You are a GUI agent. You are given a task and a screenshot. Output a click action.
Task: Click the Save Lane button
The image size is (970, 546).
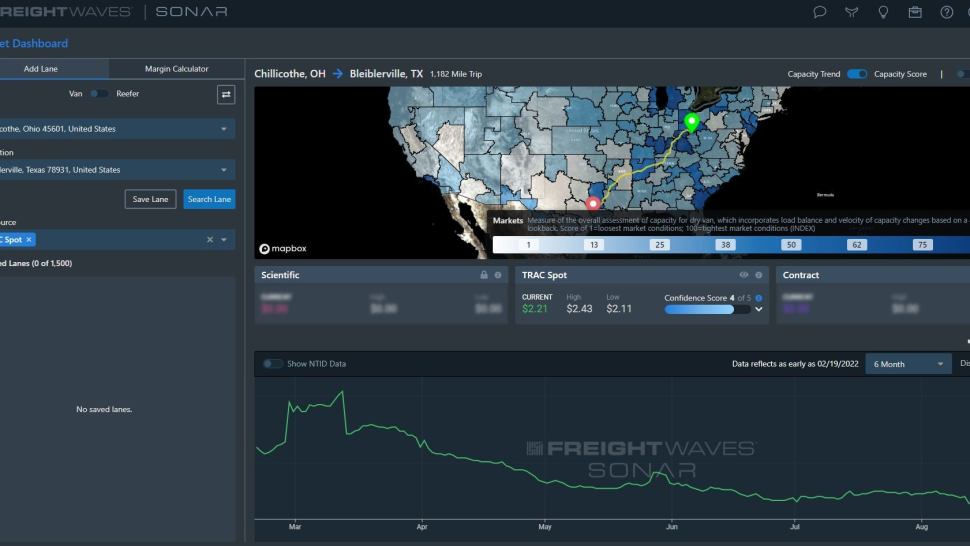coord(150,199)
